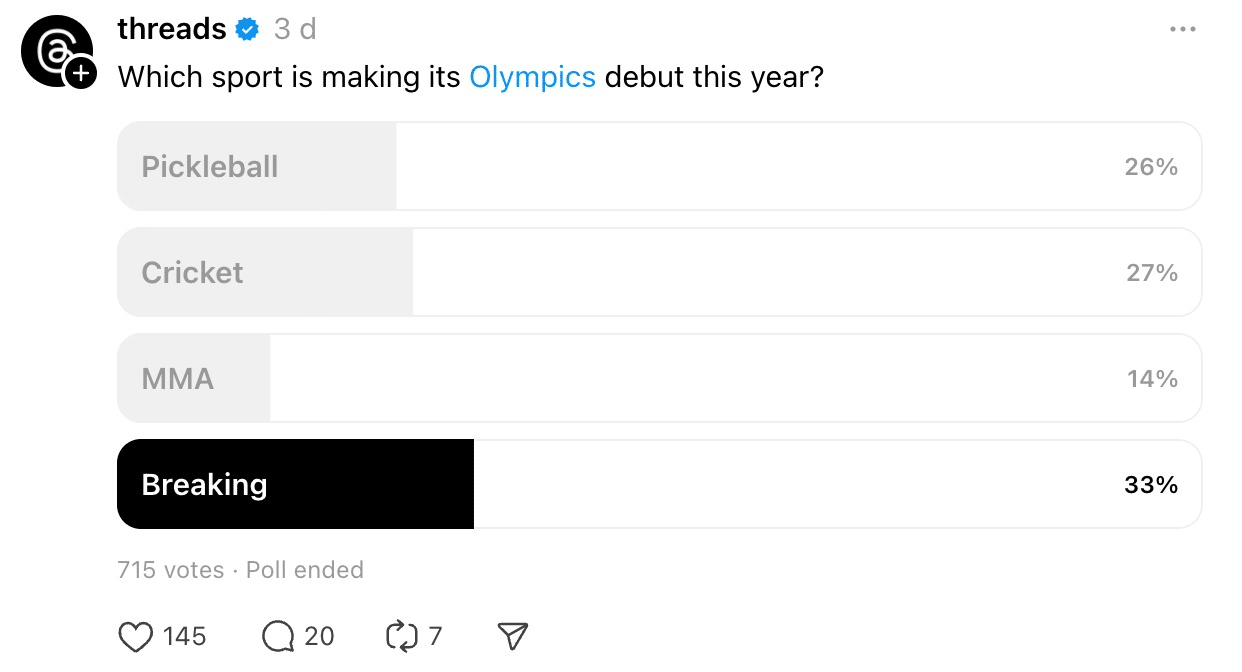1242x672 pixels.
Task: Repost using the repost arrows icon
Action: pos(400,636)
